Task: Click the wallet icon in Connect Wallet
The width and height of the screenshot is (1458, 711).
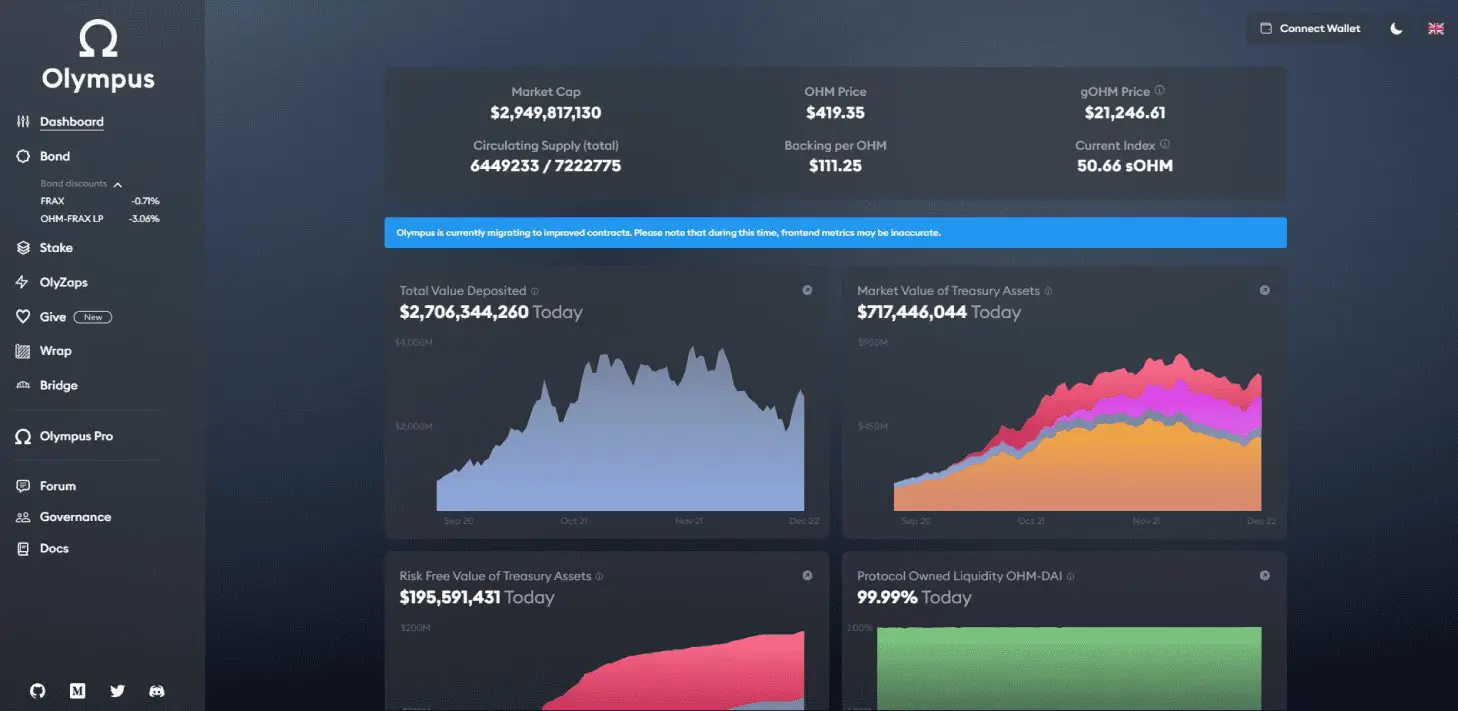Action: [1266, 28]
